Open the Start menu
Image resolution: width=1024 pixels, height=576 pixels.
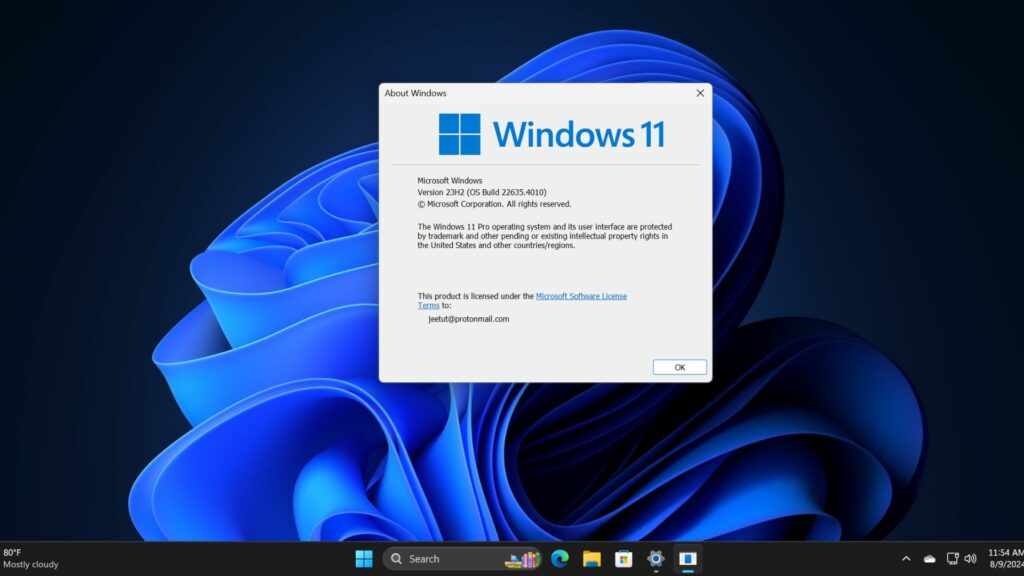[362, 558]
